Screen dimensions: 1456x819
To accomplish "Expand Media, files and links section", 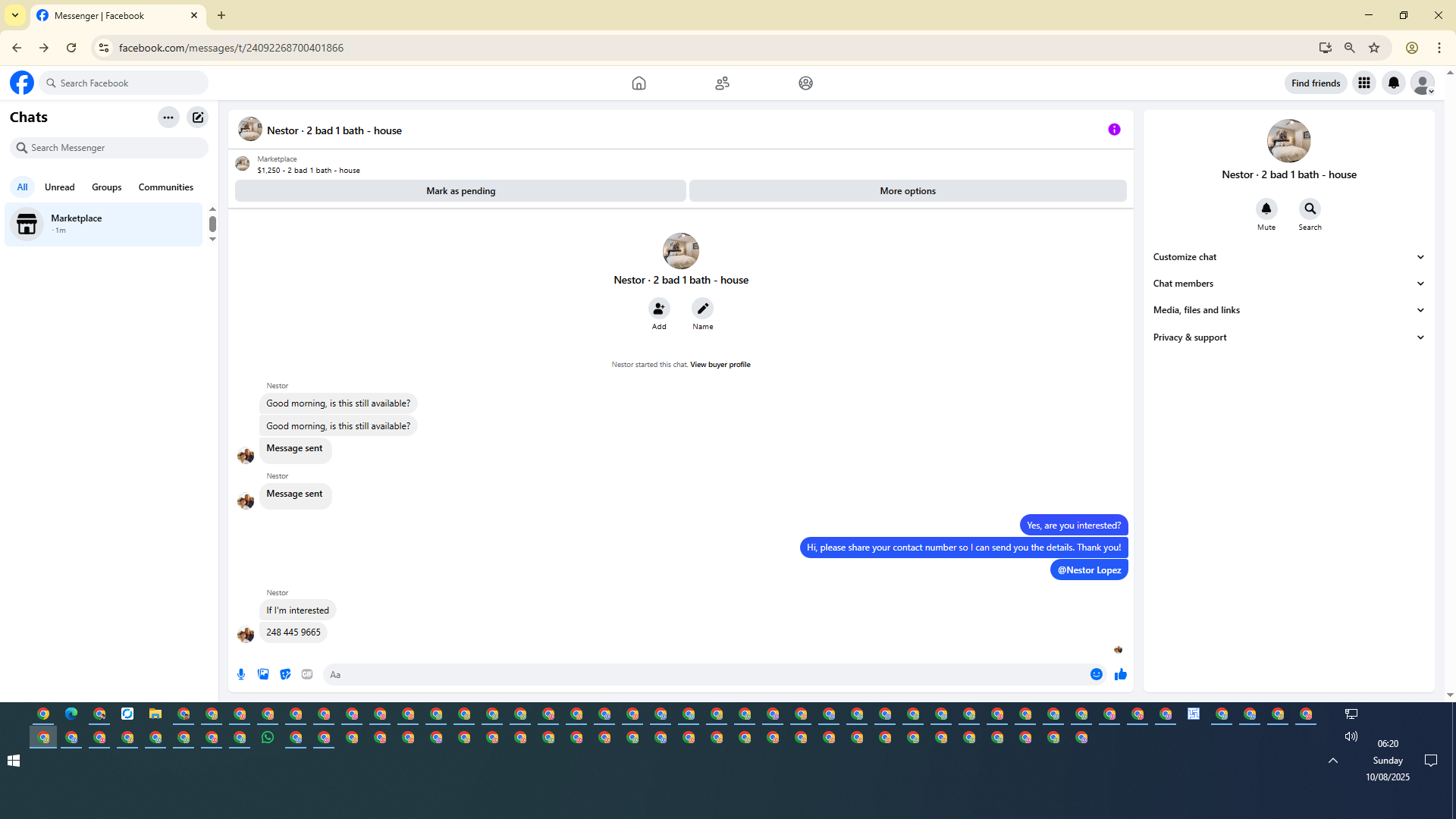I will 1288,310.
